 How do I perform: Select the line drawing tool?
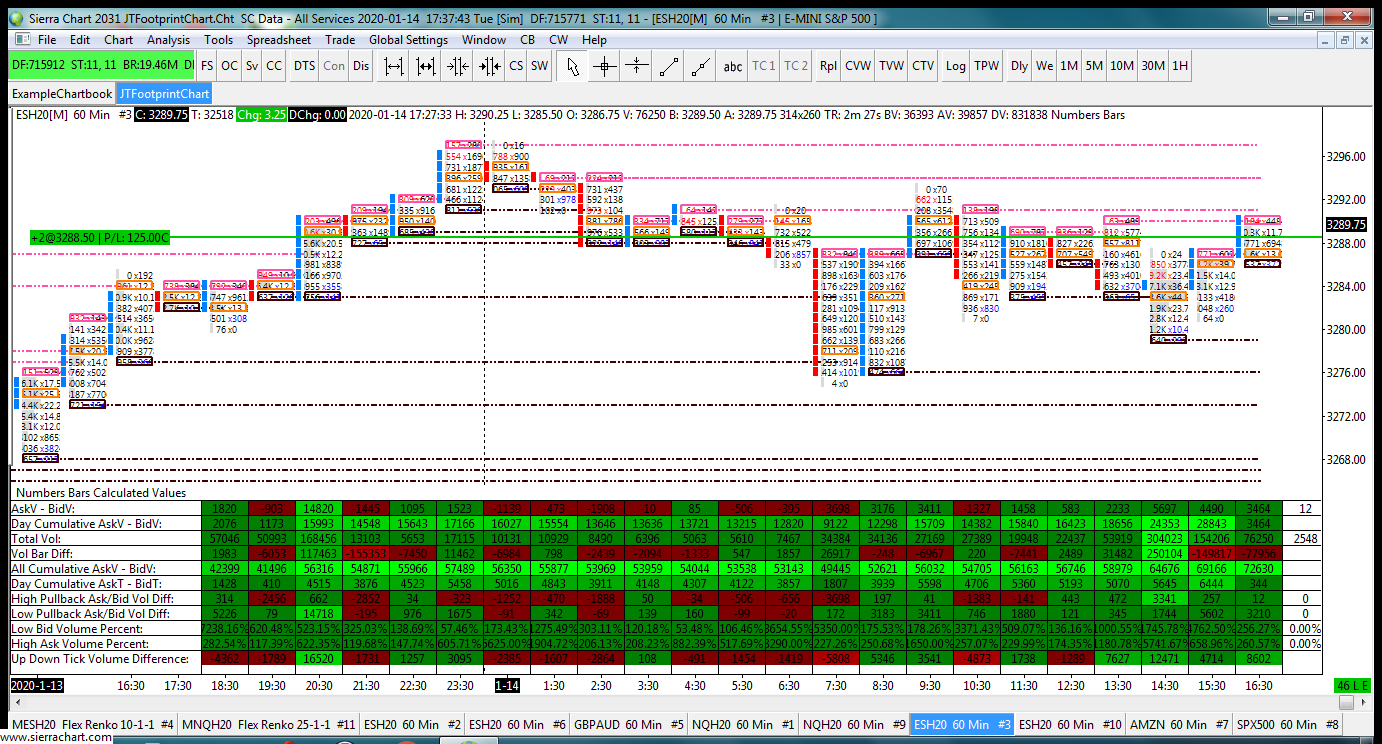pyautogui.click(x=668, y=66)
